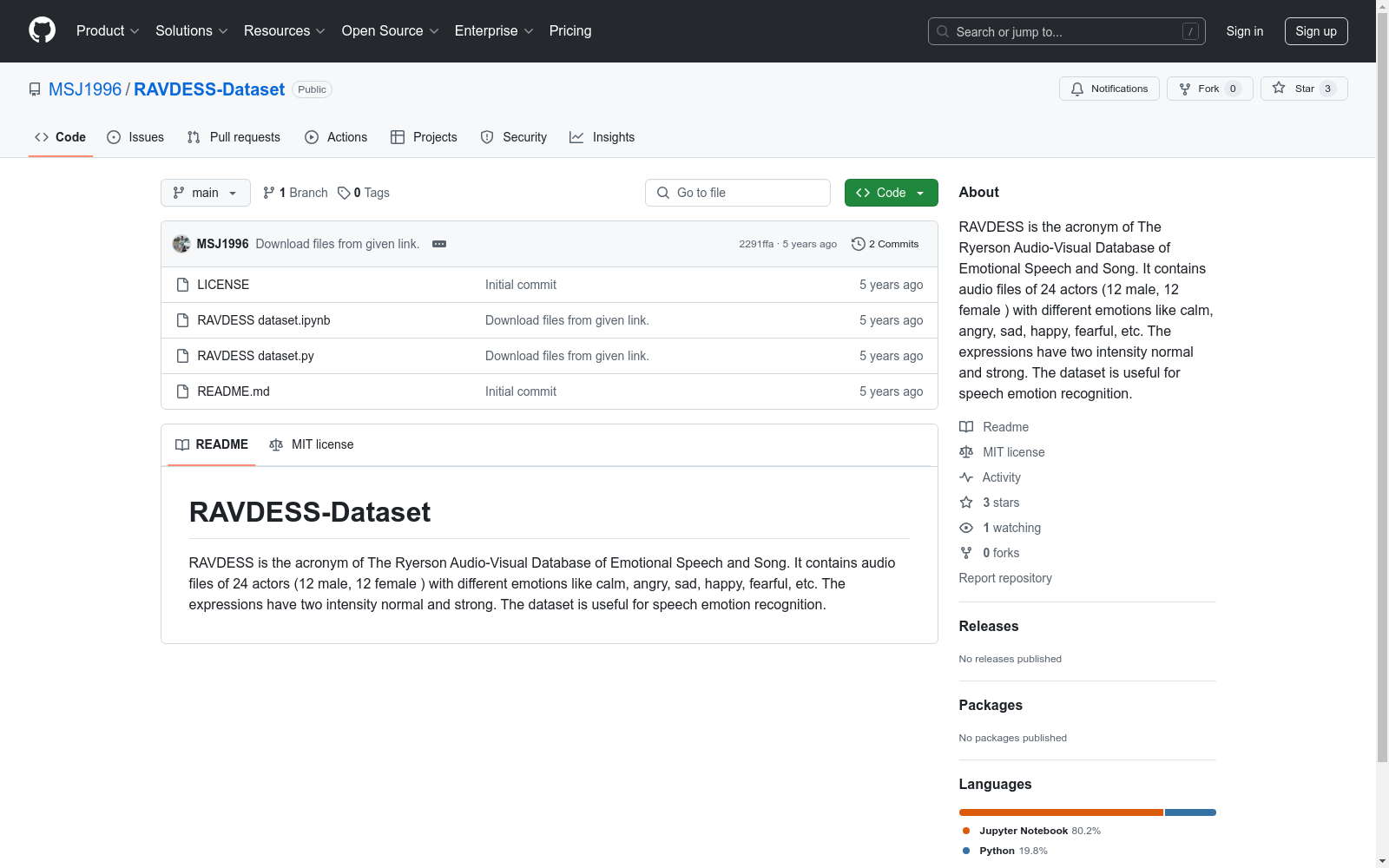
Task: Focus the Go to file input
Action: point(738,193)
